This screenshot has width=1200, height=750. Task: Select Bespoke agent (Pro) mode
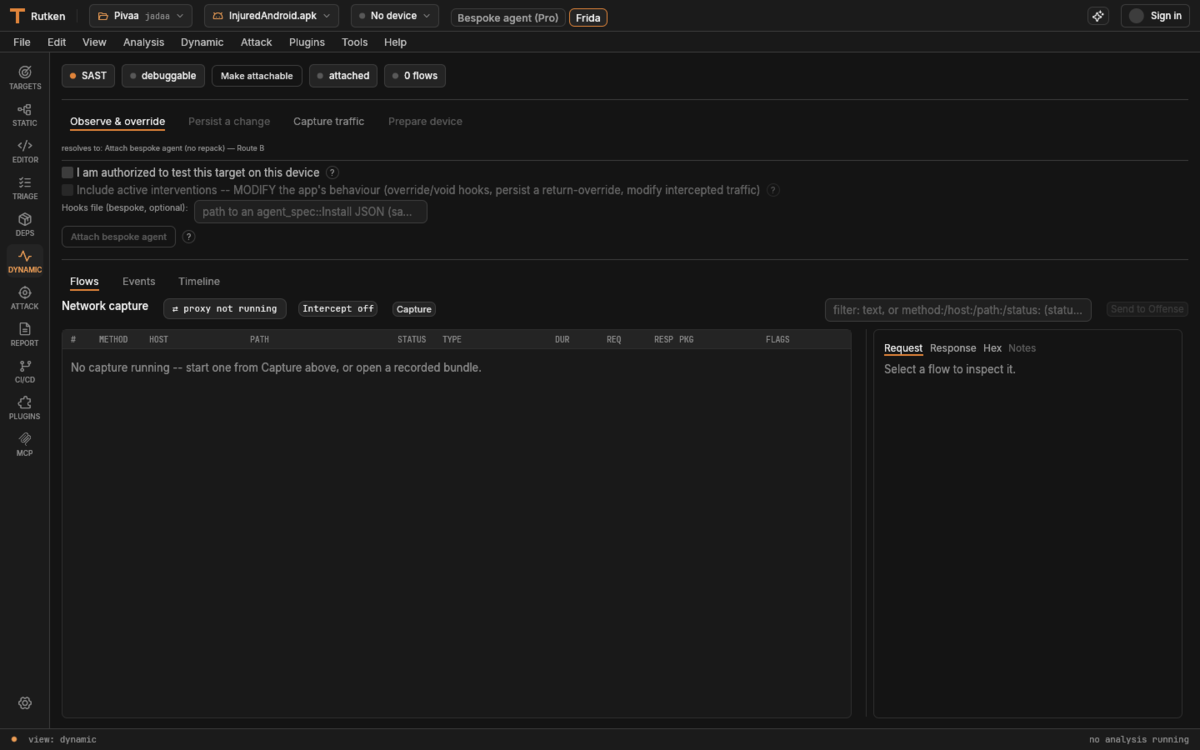508,18
